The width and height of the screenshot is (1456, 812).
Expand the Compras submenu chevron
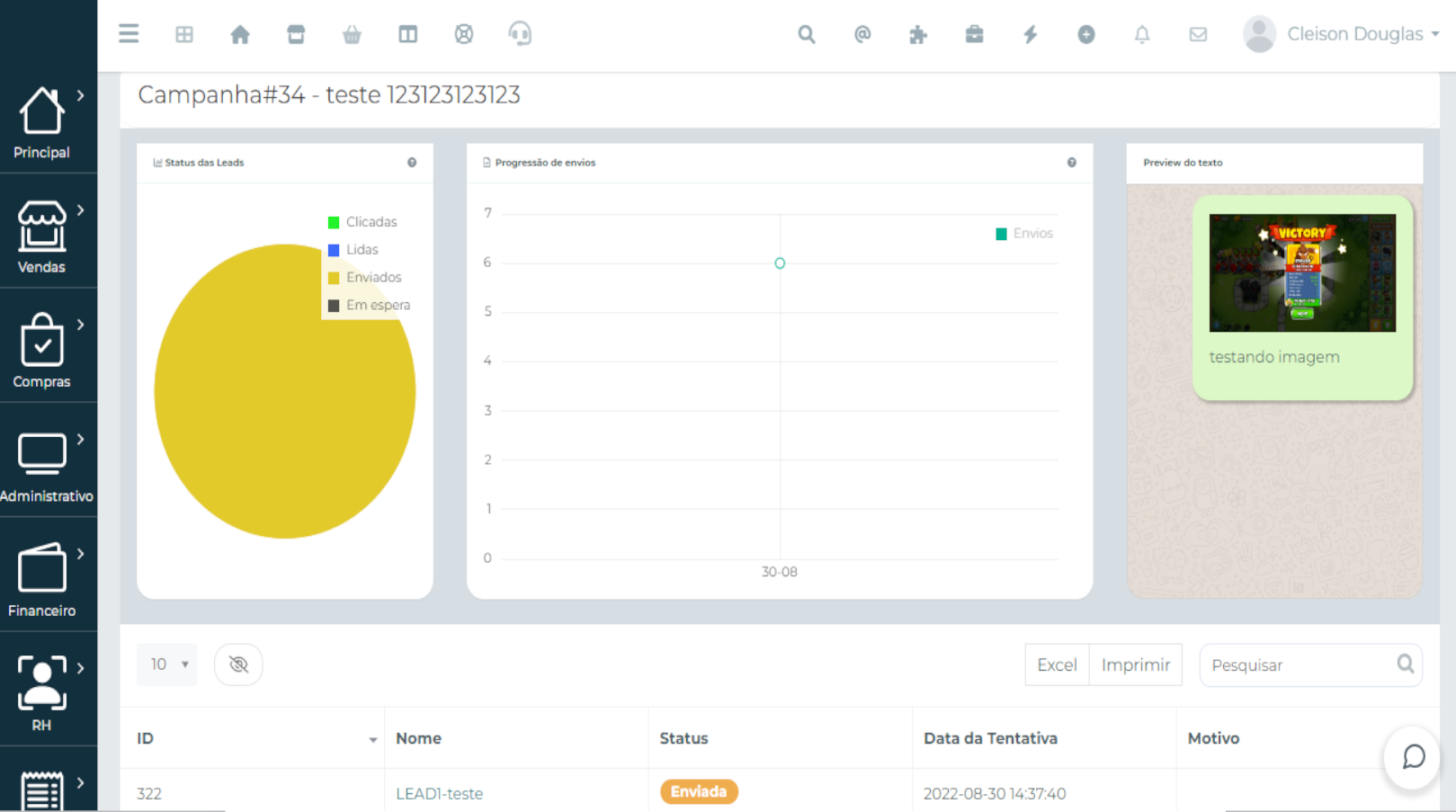(x=81, y=325)
